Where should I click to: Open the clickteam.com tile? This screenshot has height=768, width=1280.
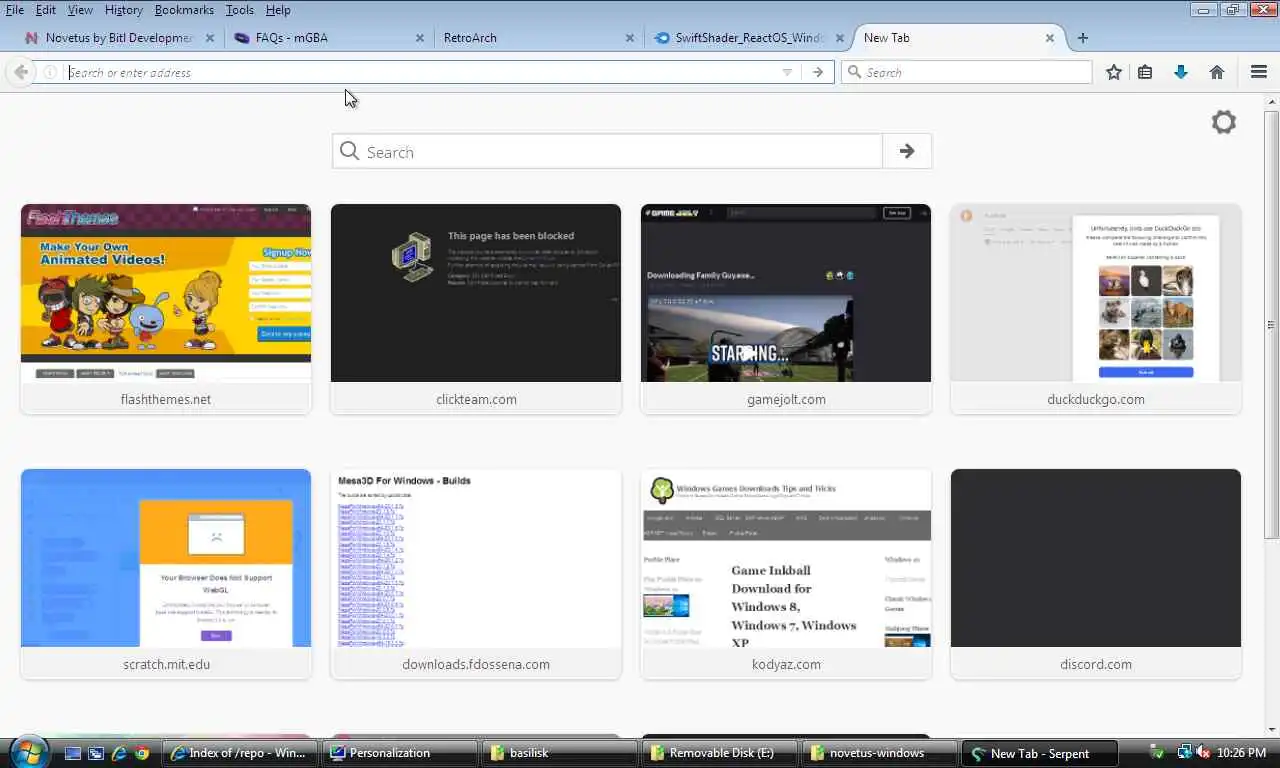coord(476,309)
